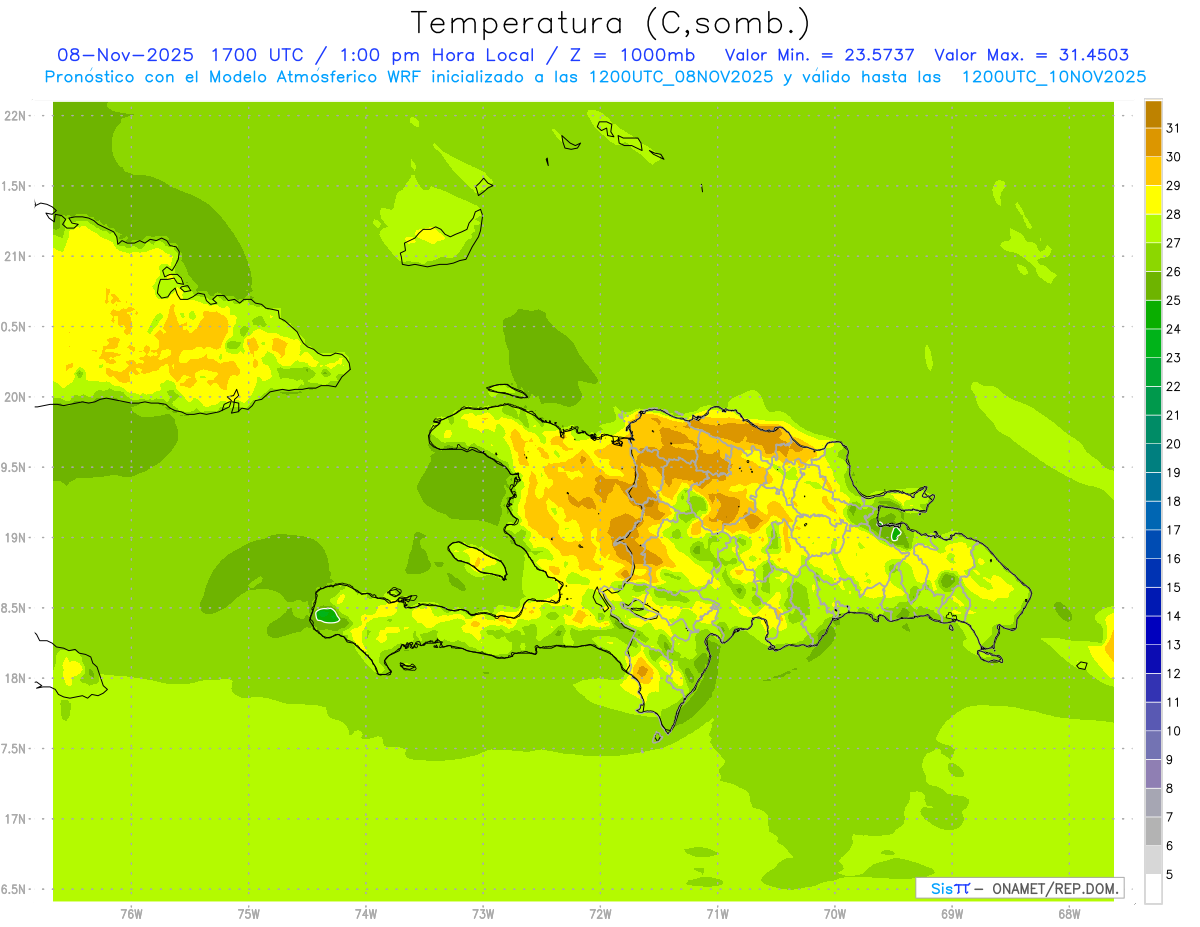This screenshot has height=927, width=1200.
Task: Click the '18N' latitude axis label
Action: click(14, 678)
